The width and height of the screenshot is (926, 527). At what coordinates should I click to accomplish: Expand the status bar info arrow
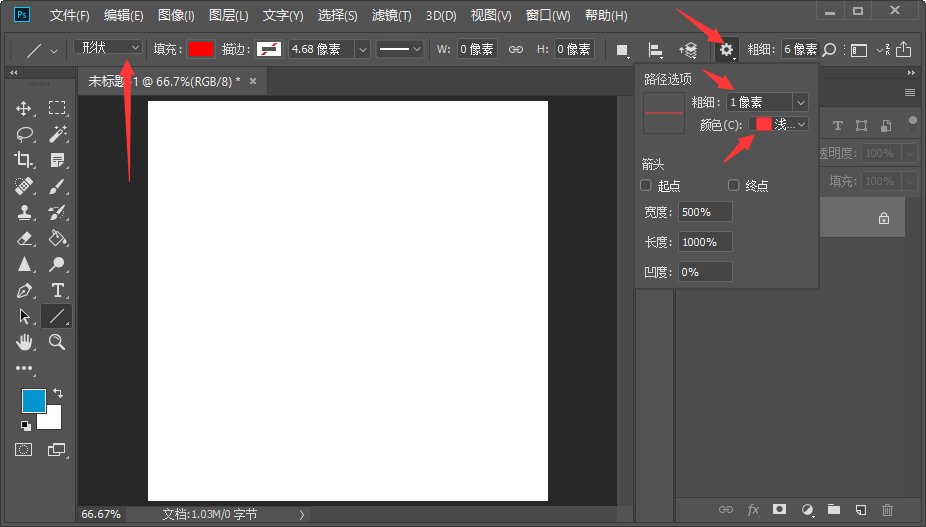pos(302,515)
